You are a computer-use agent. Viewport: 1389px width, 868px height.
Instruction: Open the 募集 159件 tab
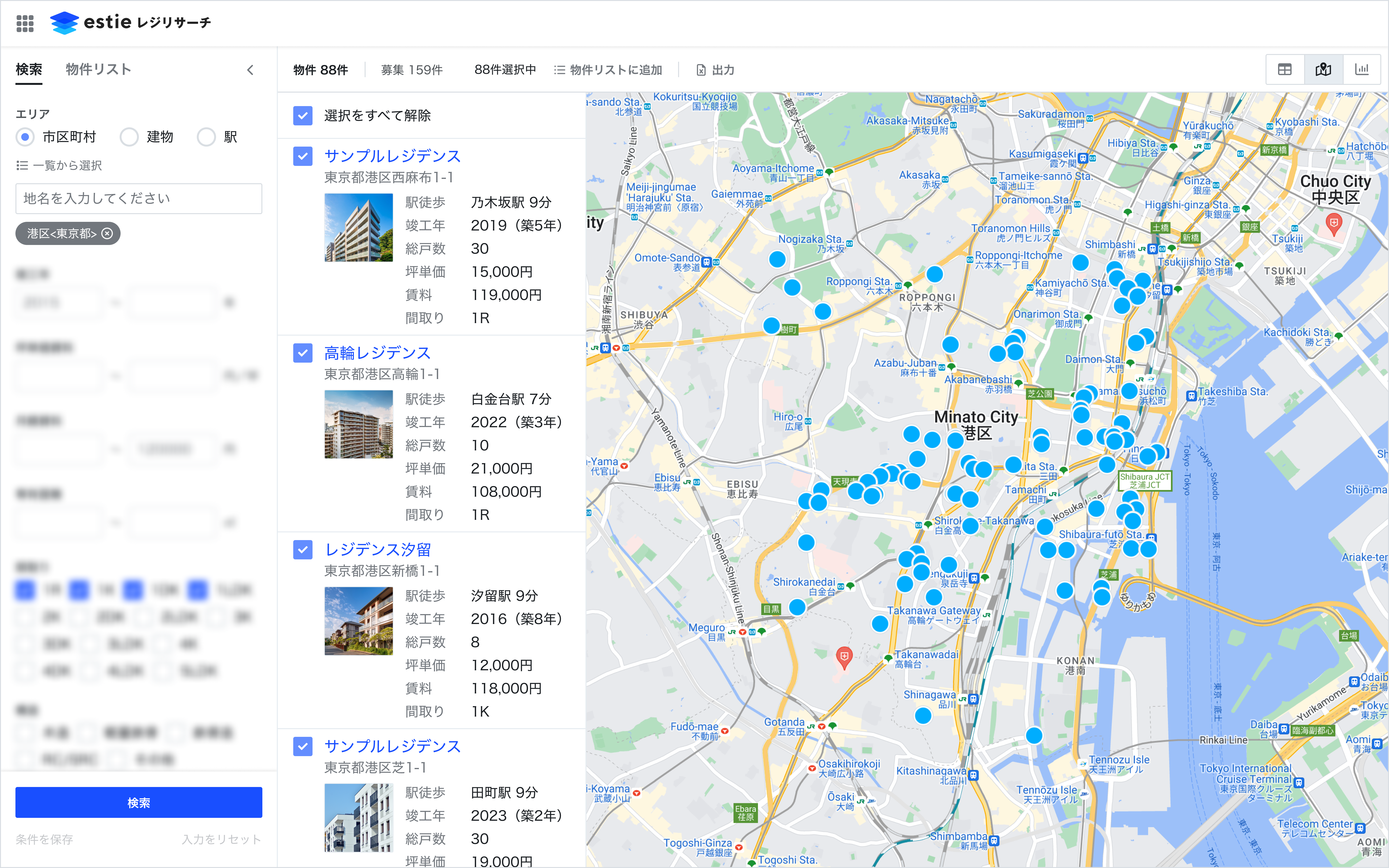tap(412, 70)
